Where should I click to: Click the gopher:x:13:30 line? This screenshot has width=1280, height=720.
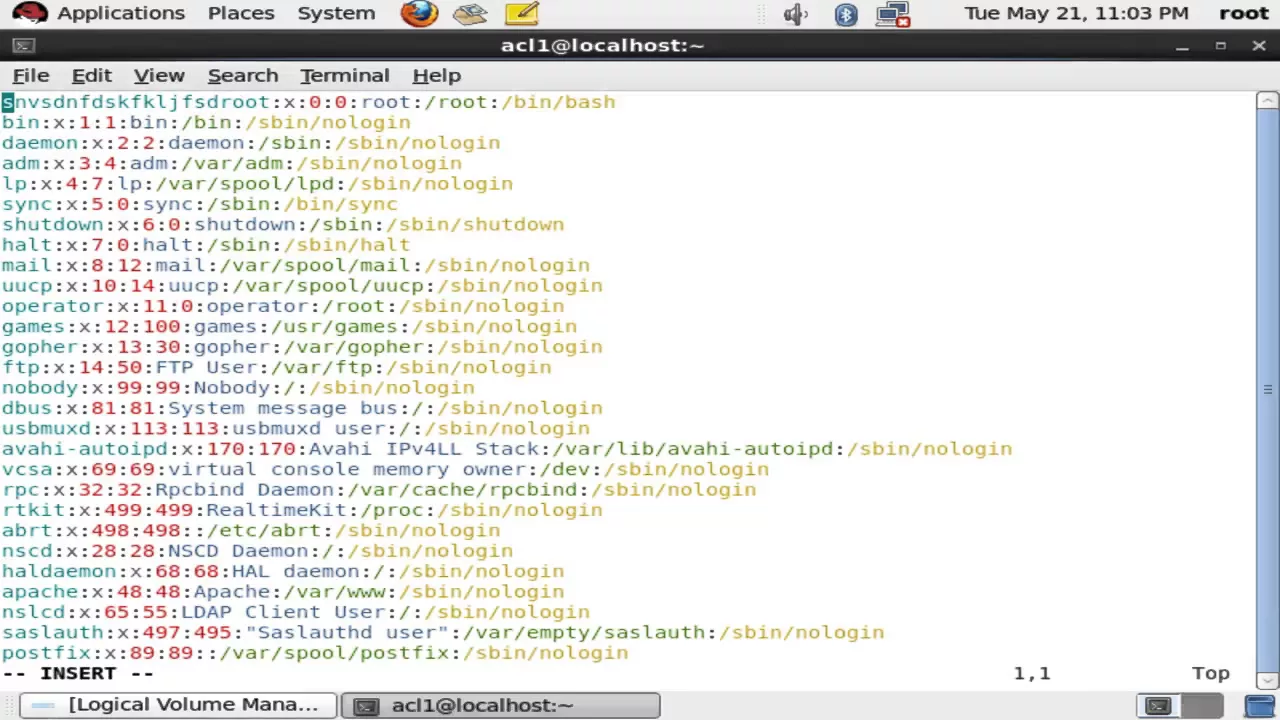(x=302, y=347)
